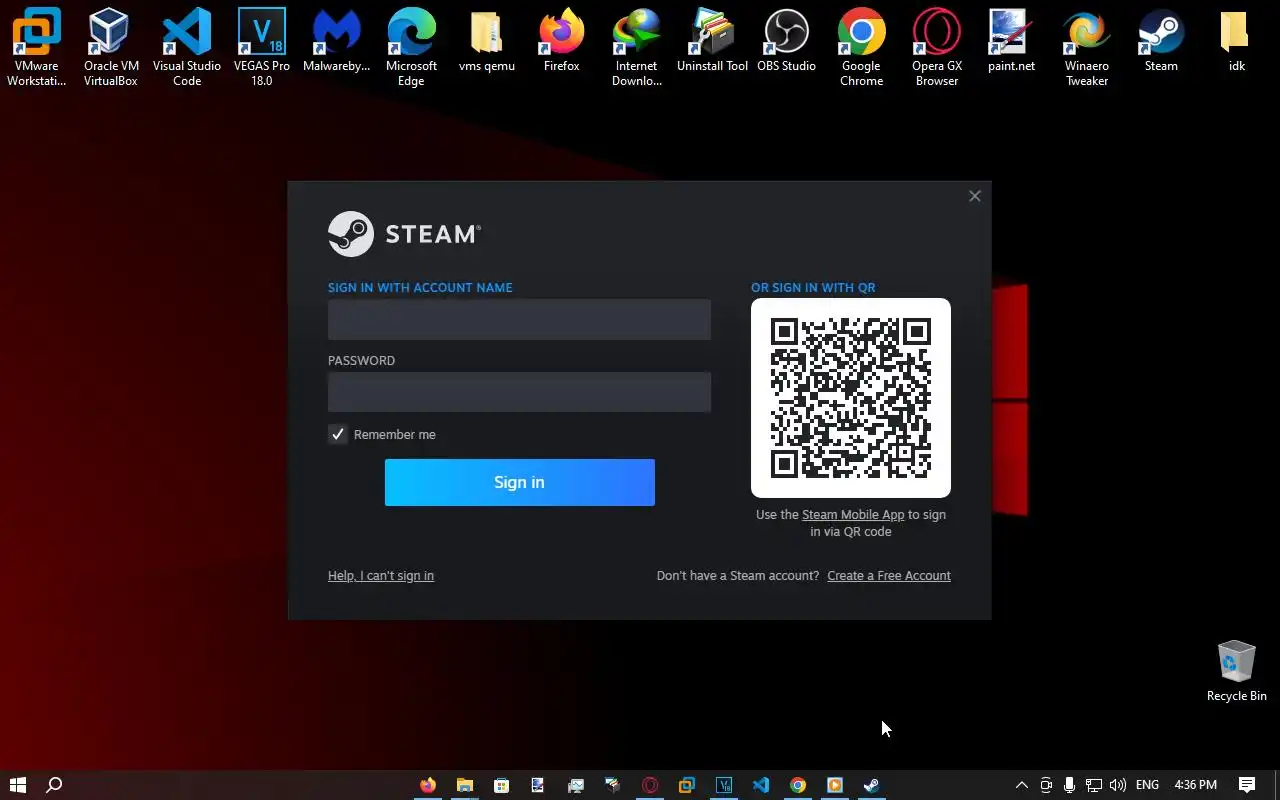This screenshot has height=800, width=1280.
Task: Select the Recycle Bin icon
Action: [1236, 671]
